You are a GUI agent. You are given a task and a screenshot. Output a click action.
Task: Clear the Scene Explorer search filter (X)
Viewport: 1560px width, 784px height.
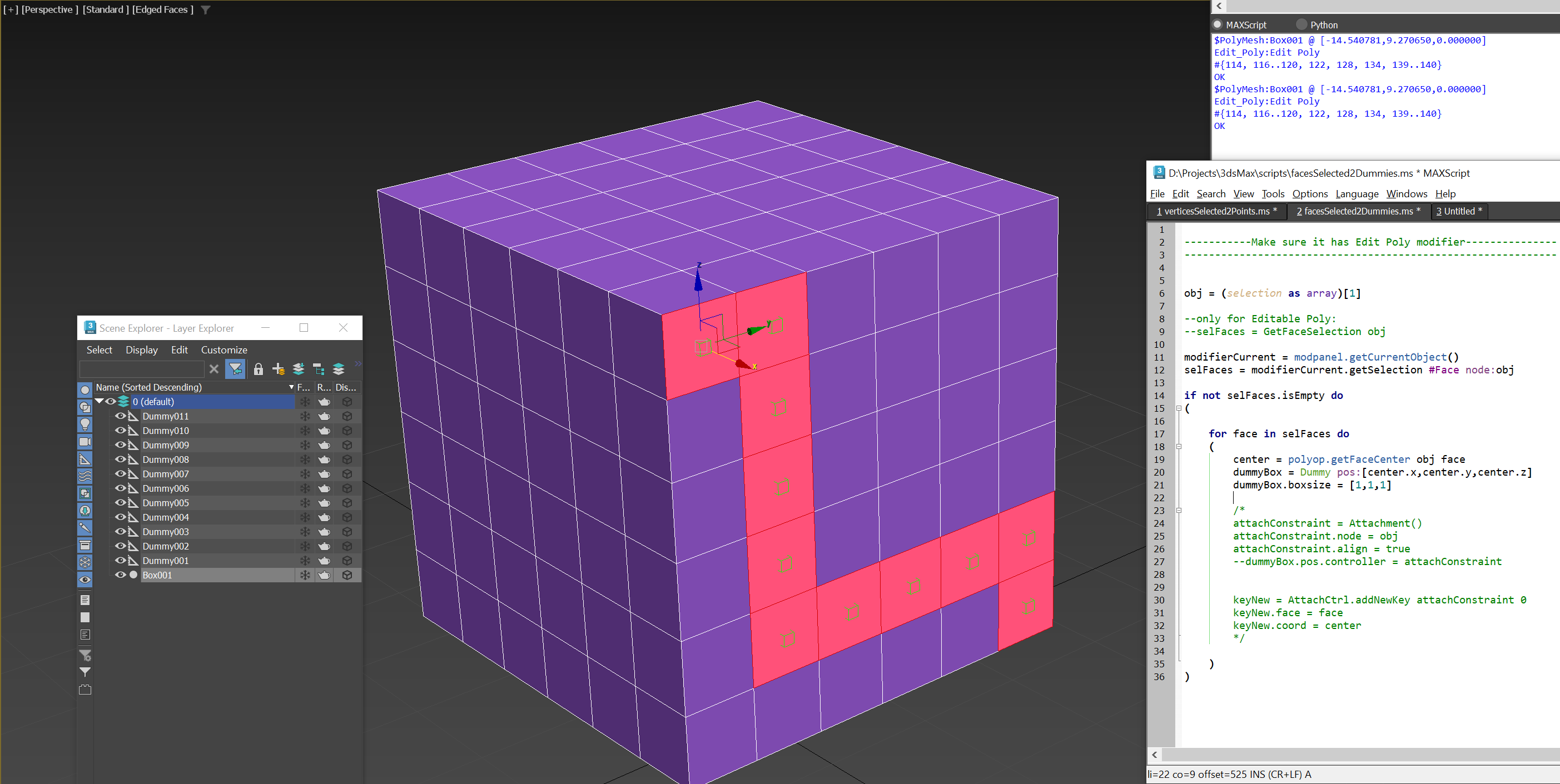214,369
